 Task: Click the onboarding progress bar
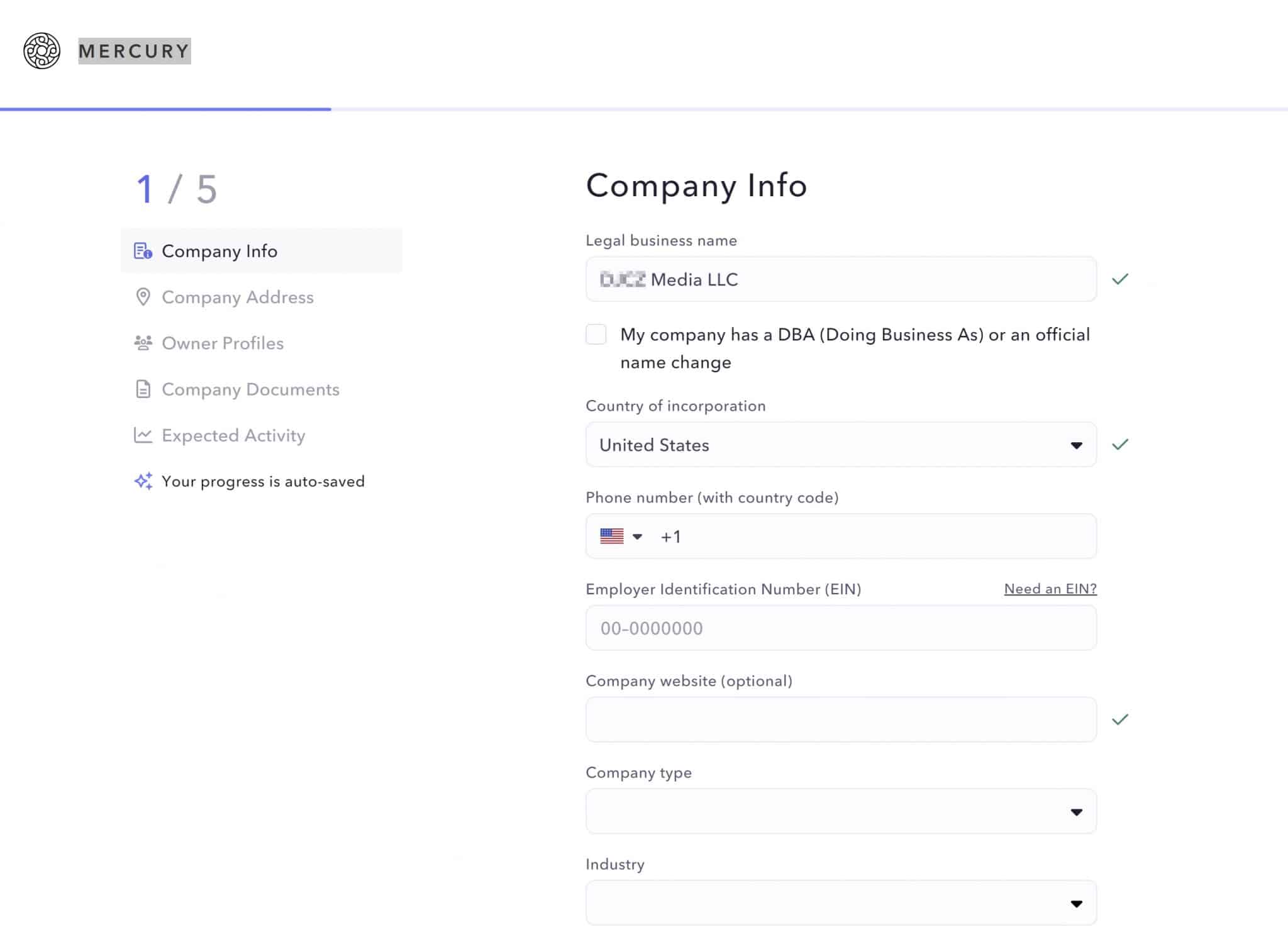644,109
